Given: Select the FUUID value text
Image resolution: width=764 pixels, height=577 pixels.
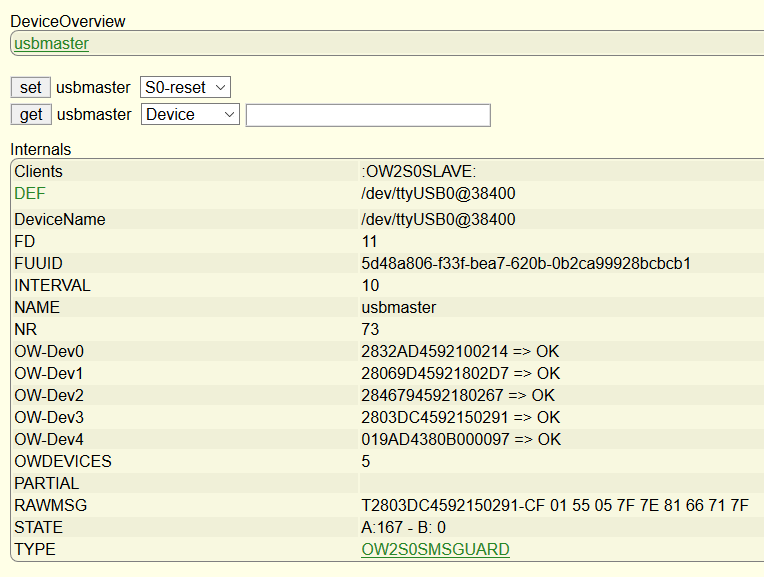Looking at the screenshot, I should point(526,264).
